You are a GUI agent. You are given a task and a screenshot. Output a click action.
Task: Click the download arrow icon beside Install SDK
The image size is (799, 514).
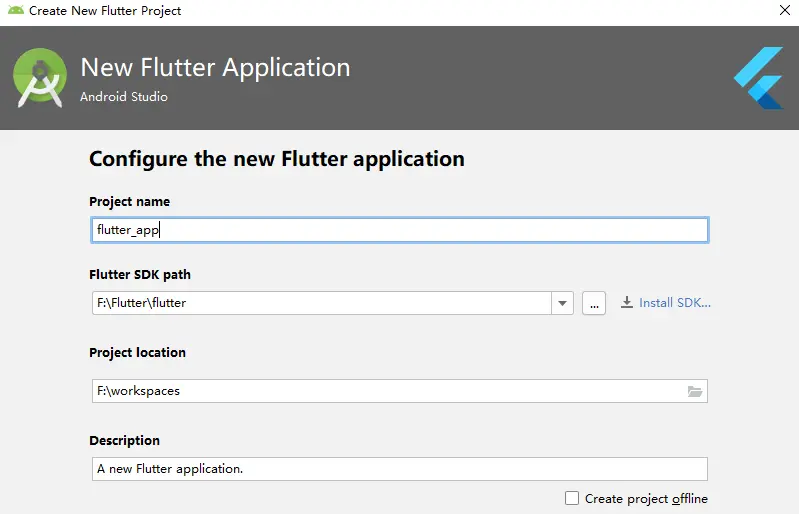[x=627, y=303]
